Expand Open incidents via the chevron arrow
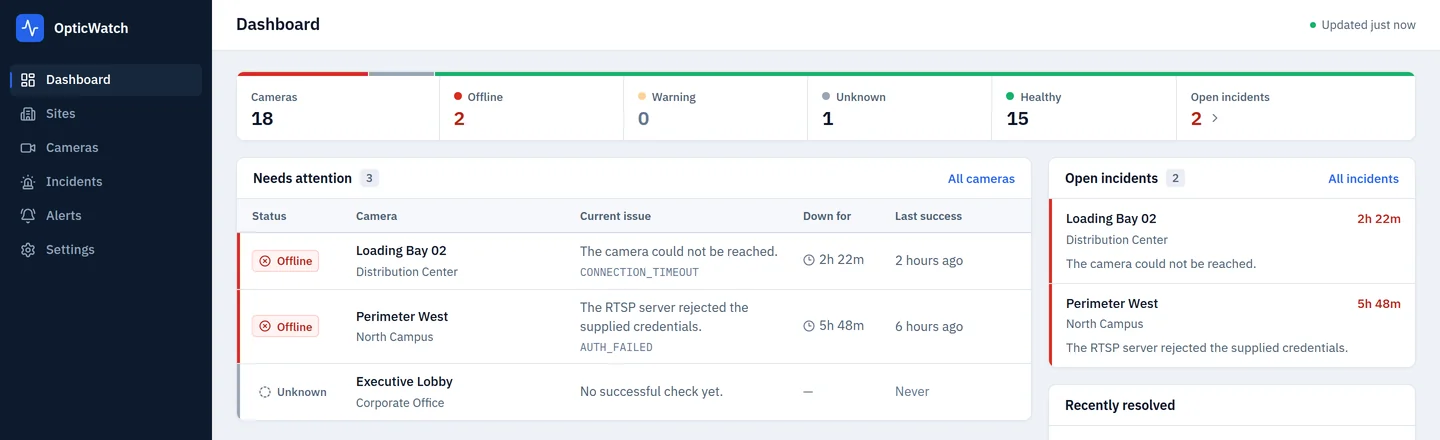1440x440 pixels. coord(1215,118)
